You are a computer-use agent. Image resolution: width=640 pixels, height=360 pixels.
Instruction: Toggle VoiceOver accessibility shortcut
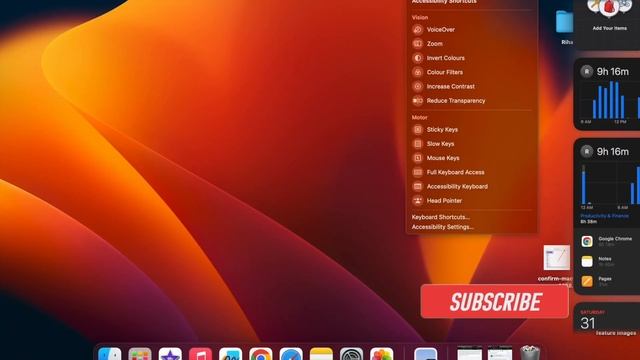click(x=471, y=29)
